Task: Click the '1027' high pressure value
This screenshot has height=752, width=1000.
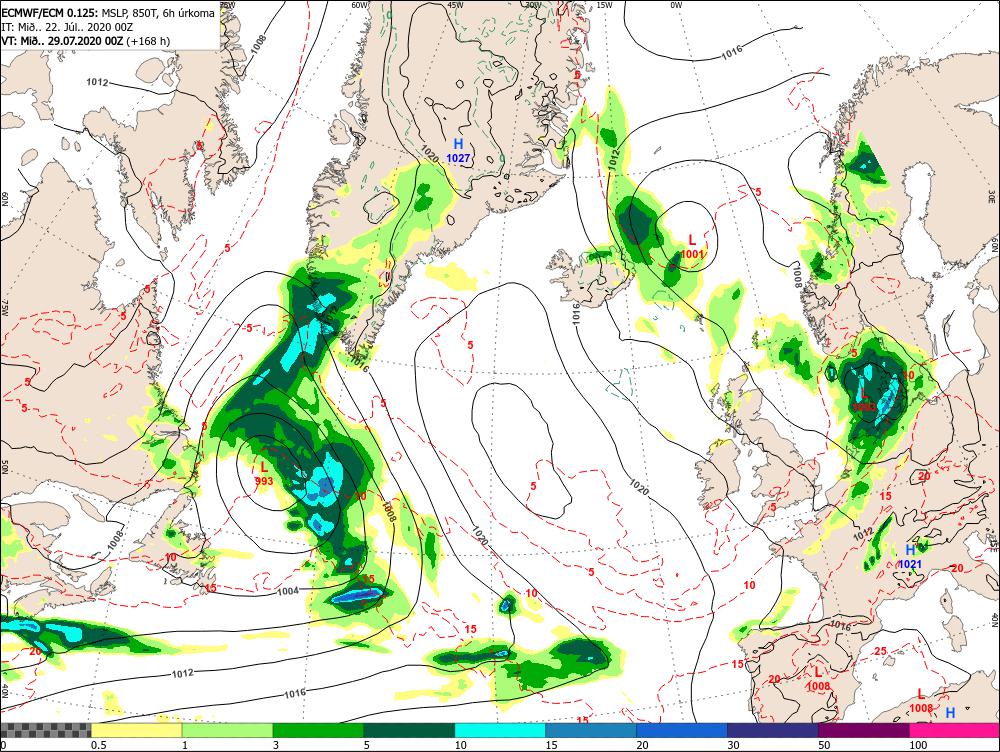Action: 458,158
